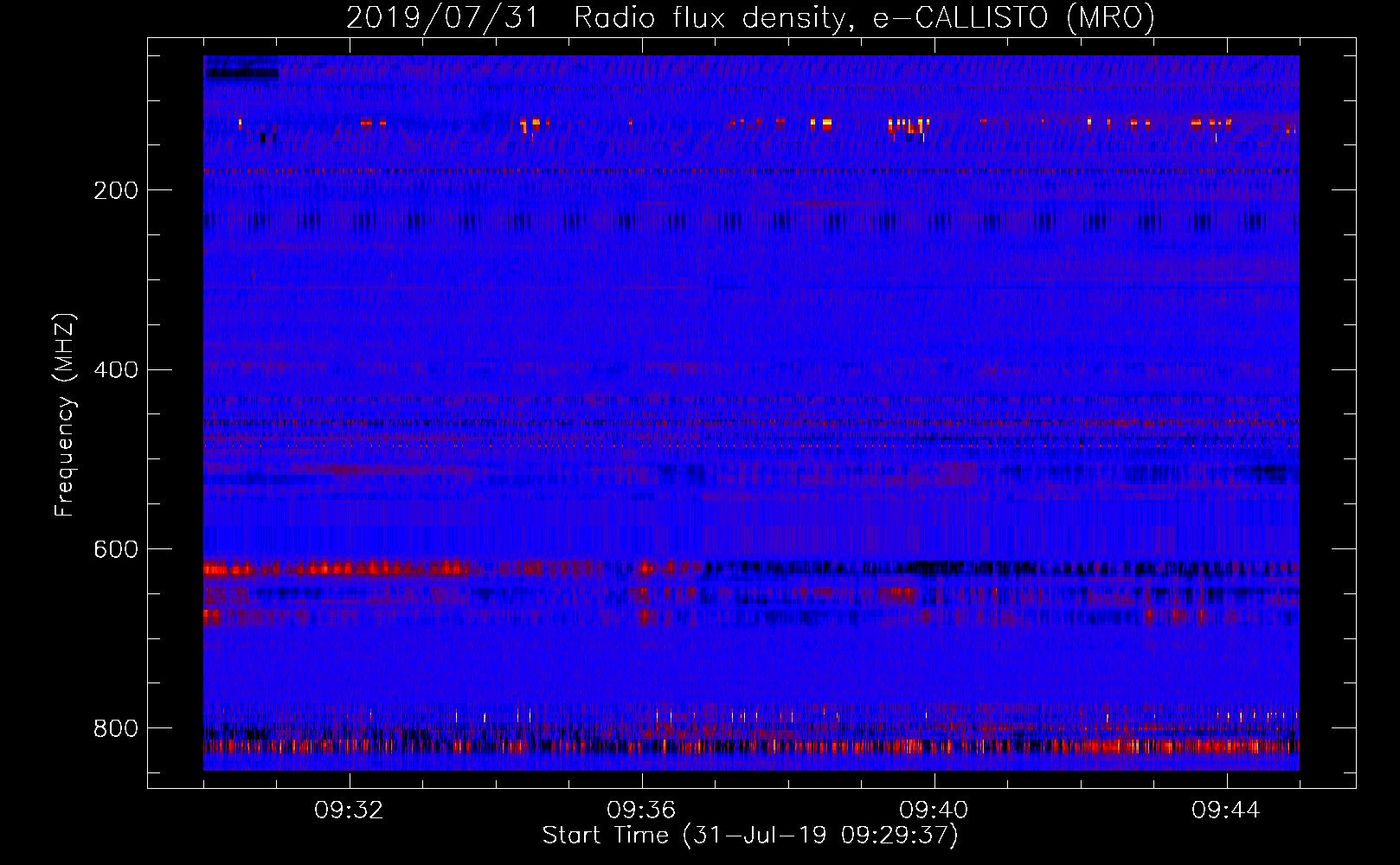Click the 800 frequency tick label
Screen dimensions: 1400x865
tap(116, 728)
